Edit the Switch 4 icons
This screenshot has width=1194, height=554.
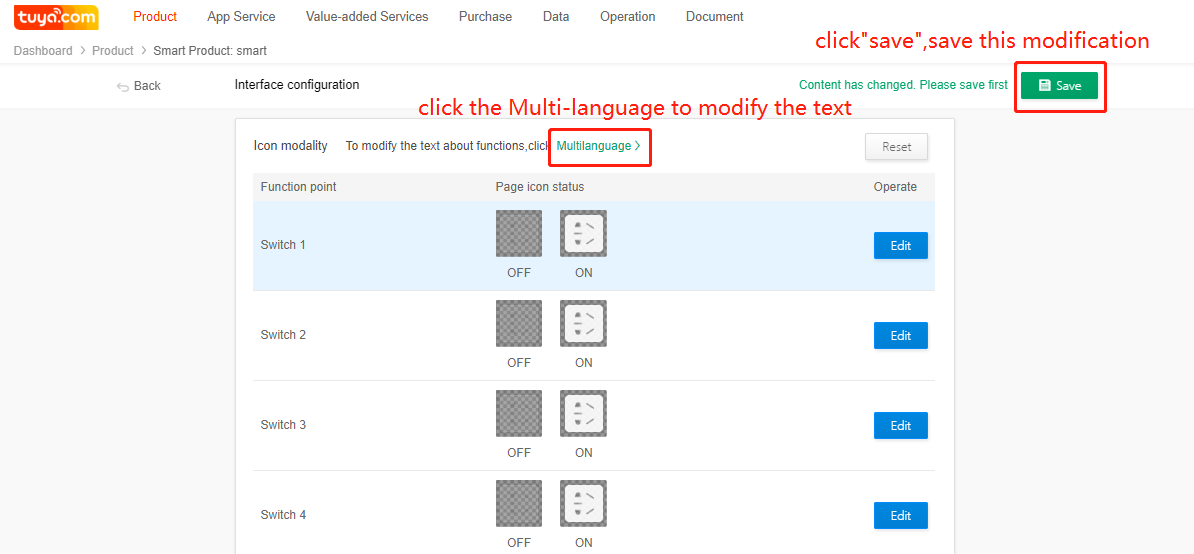[901, 515]
